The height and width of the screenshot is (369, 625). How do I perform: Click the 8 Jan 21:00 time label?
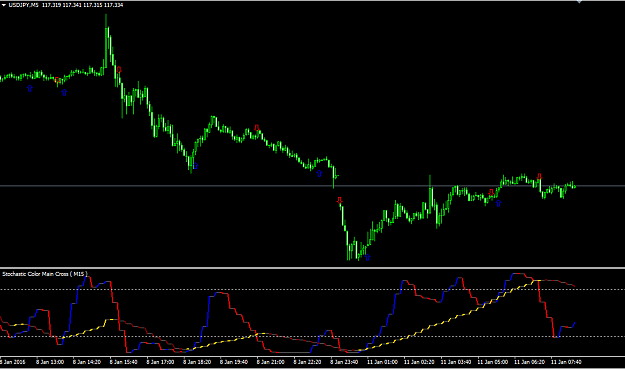click(x=271, y=362)
